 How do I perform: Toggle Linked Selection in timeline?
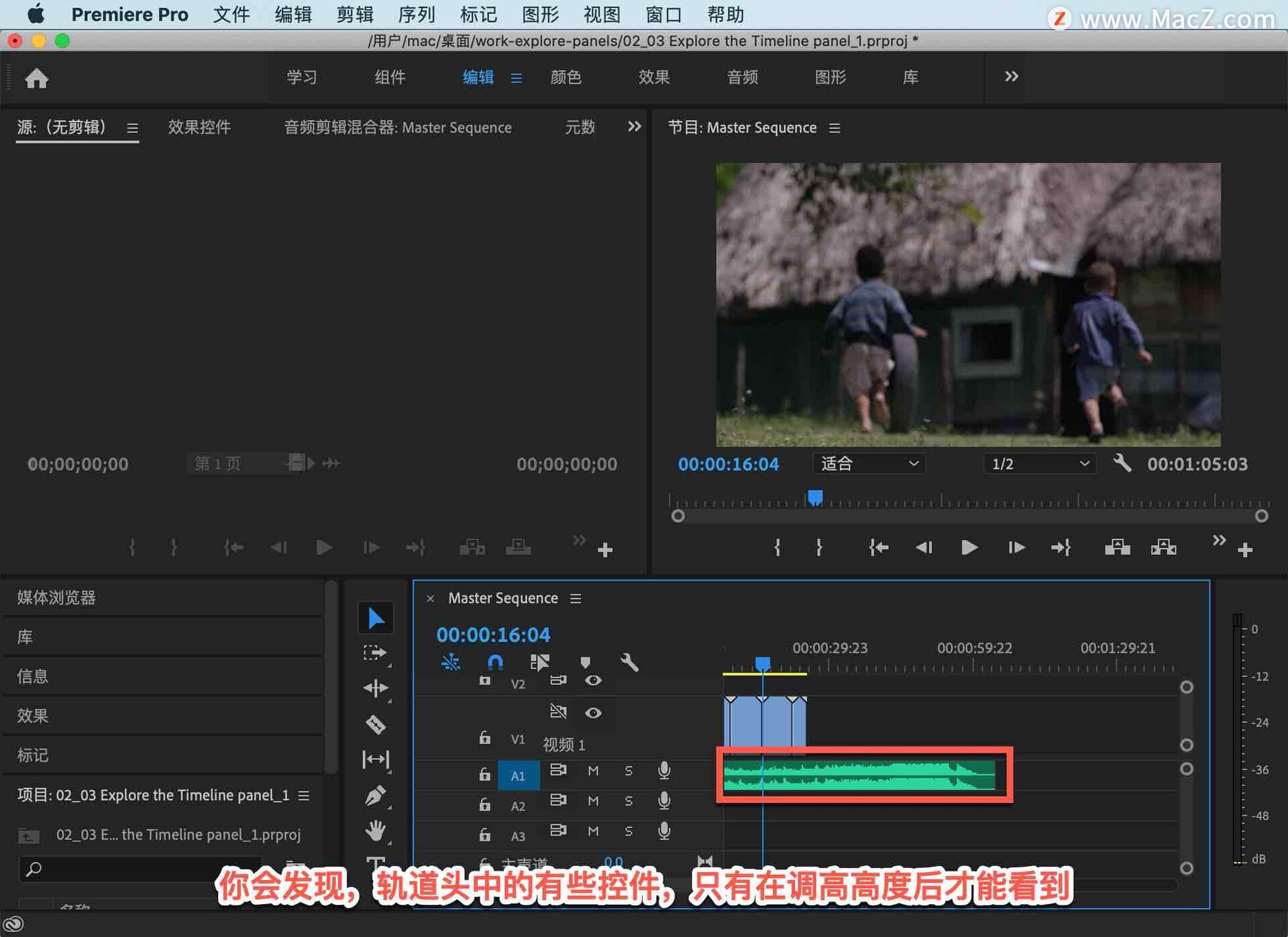(x=539, y=663)
